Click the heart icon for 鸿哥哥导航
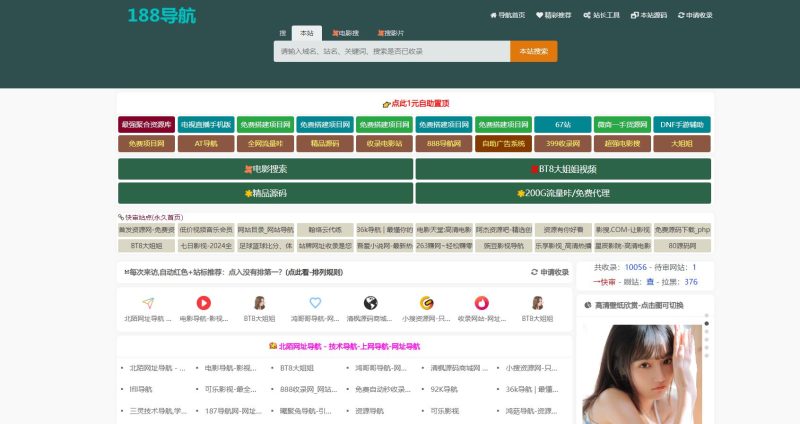 [315, 303]
